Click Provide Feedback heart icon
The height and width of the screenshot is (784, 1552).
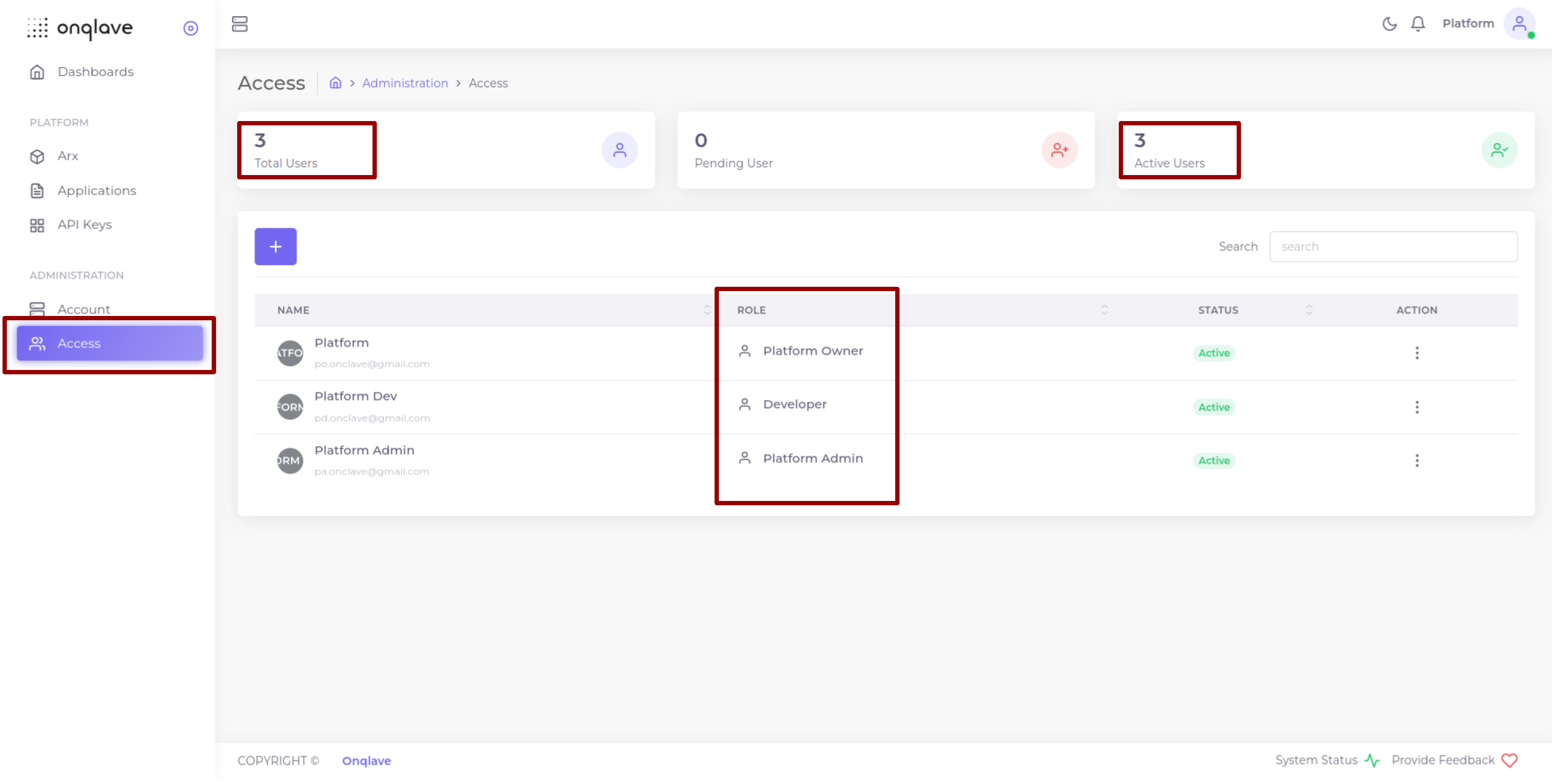coord(1509,760)
